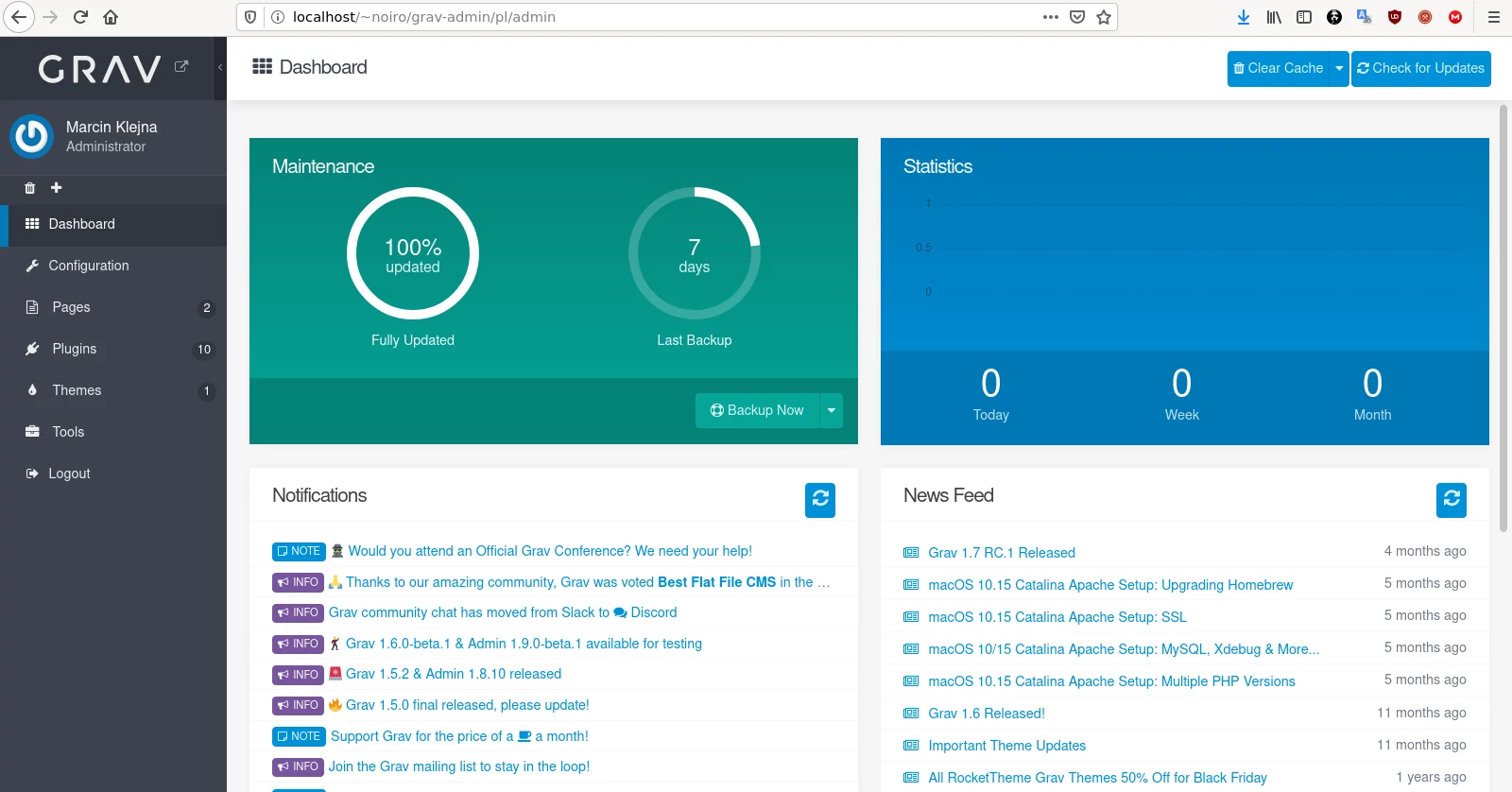
Task: Open Support Grav for a coffee notification
Action: point(459,736)
